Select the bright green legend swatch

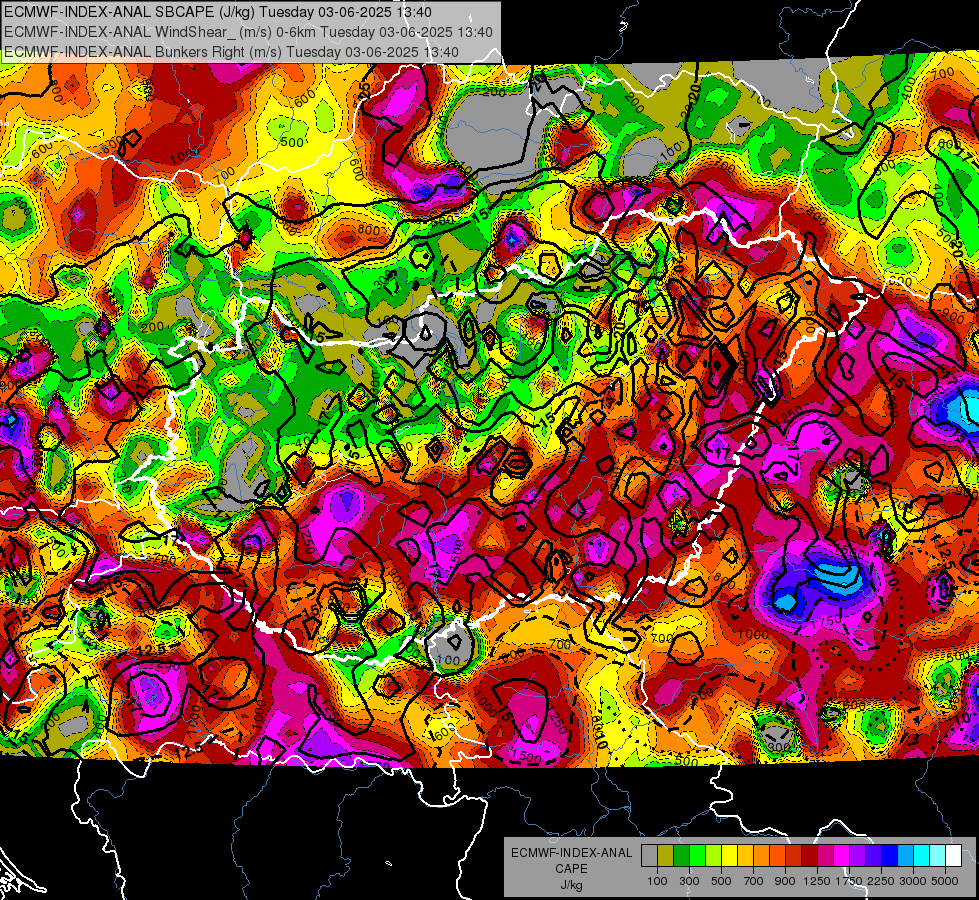697,855
